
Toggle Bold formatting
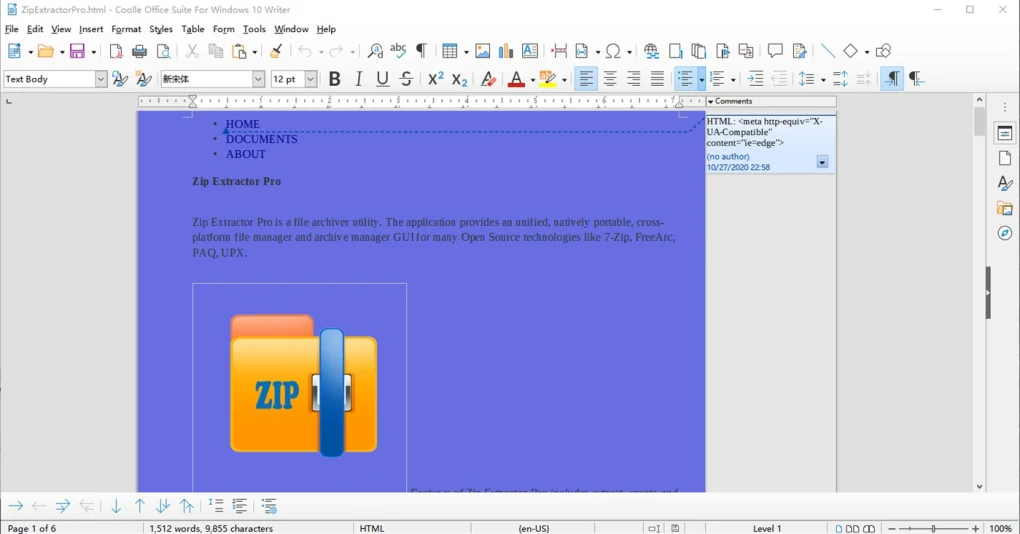(334, 79)
